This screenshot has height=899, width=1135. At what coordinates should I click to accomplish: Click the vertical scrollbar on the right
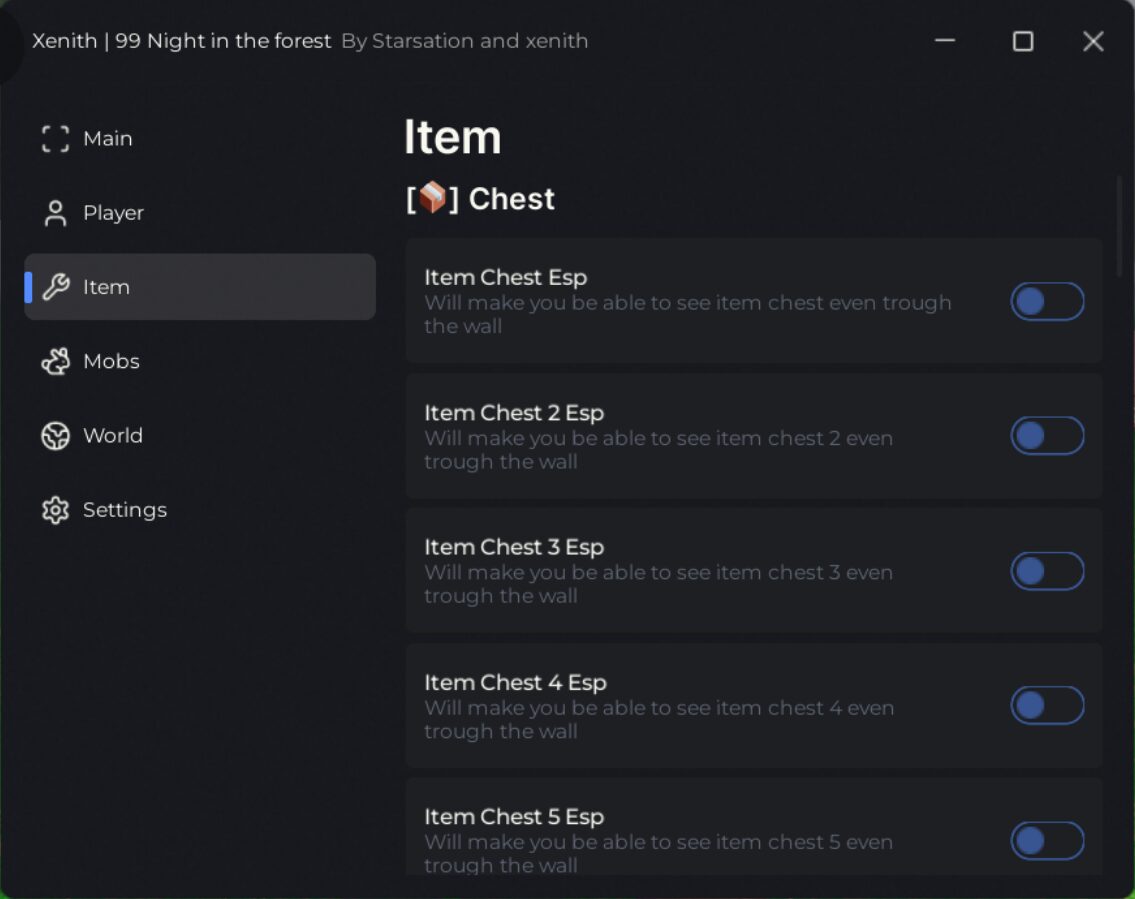point(1119,226)
